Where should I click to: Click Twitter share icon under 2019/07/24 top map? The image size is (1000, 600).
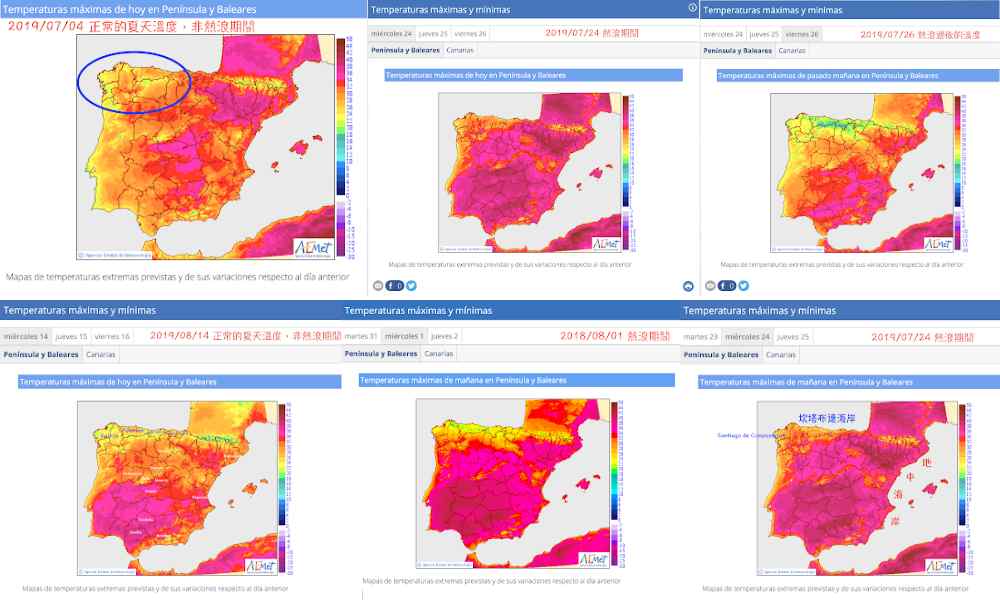click(411, 286)
